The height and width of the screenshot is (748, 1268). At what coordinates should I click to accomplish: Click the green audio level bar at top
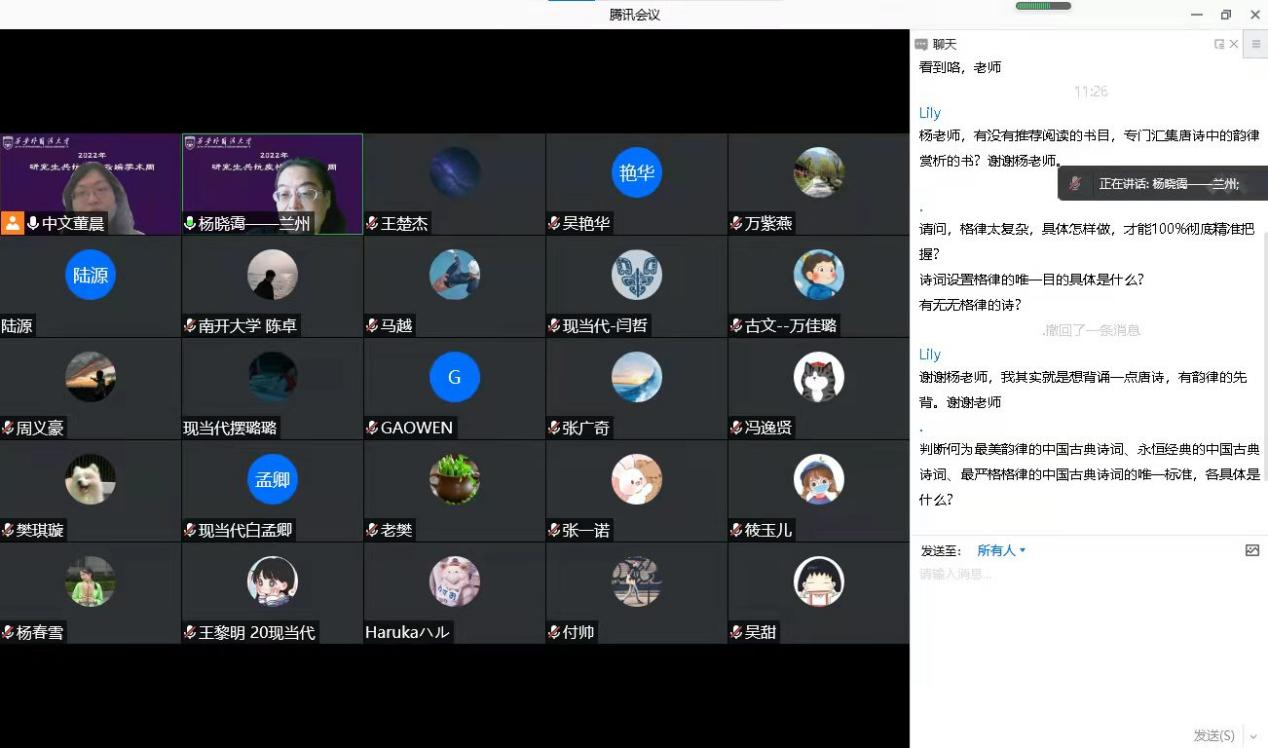pyautogui.click(x=1042, y=6)
